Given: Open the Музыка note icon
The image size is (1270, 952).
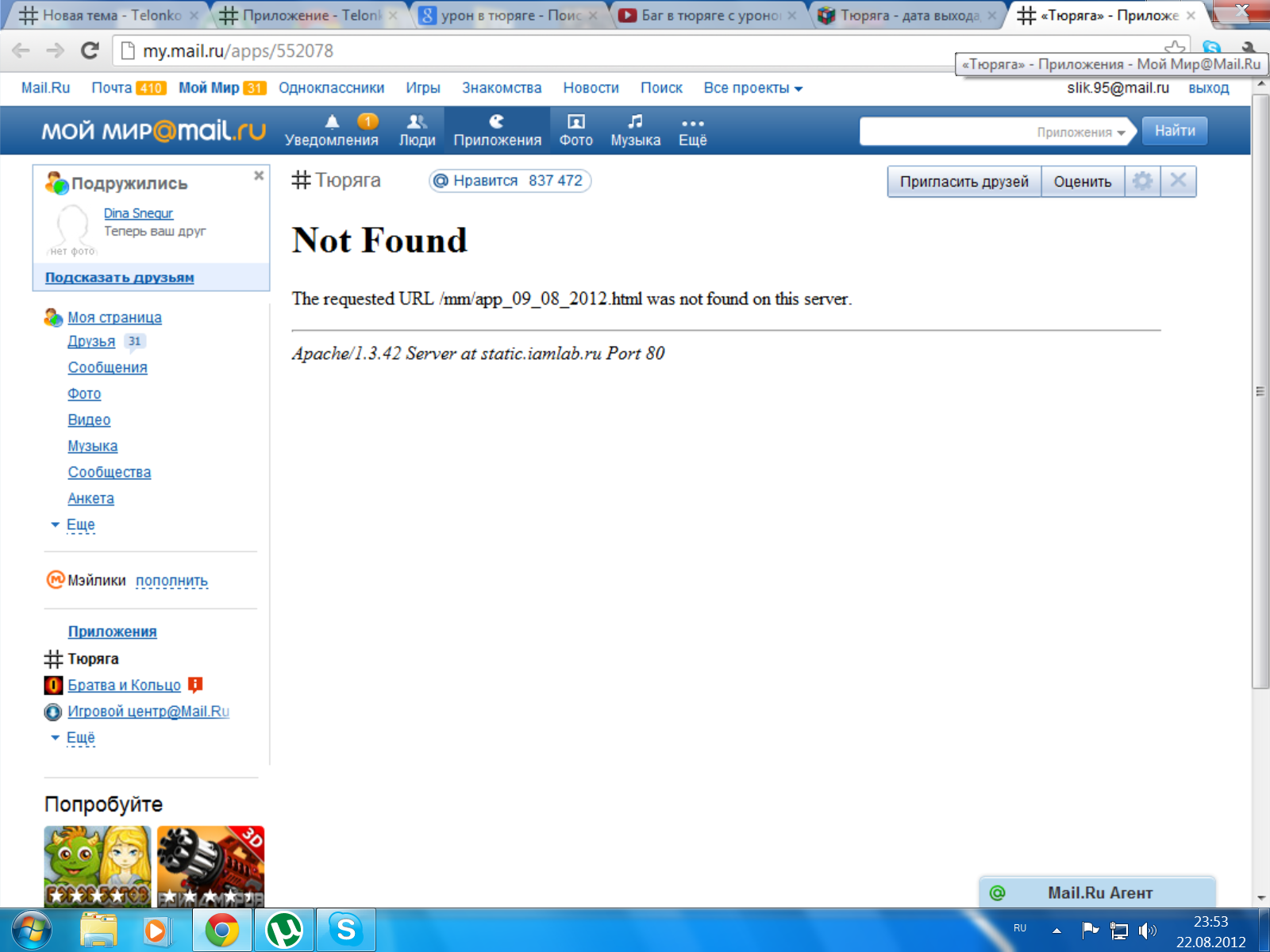Looking at the screenshot, I should tap(635, 121).
